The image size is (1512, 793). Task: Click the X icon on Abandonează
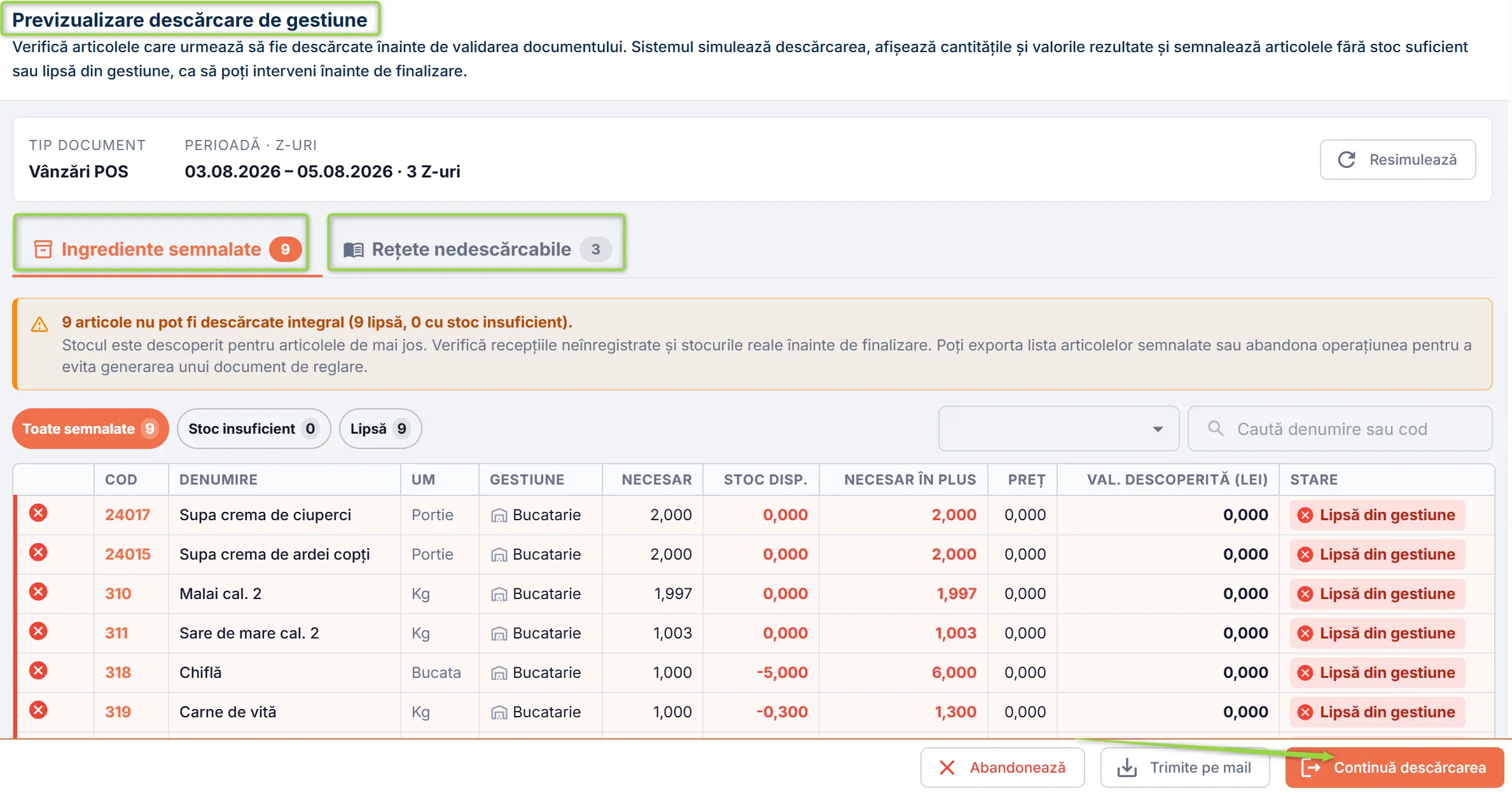[947, 768]
